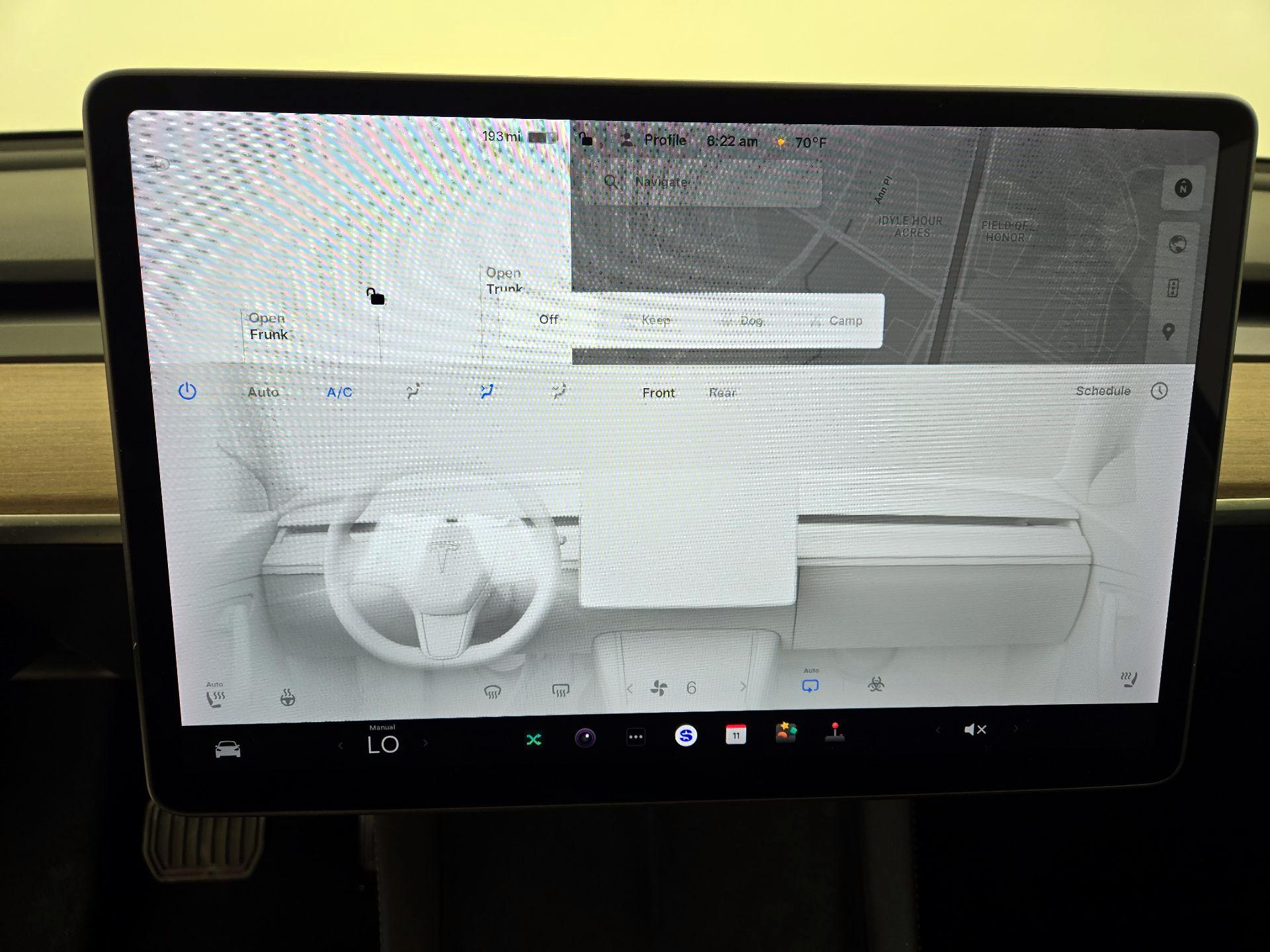
Task: Decrease fan speed with left chevron
Action: point(630,689)
